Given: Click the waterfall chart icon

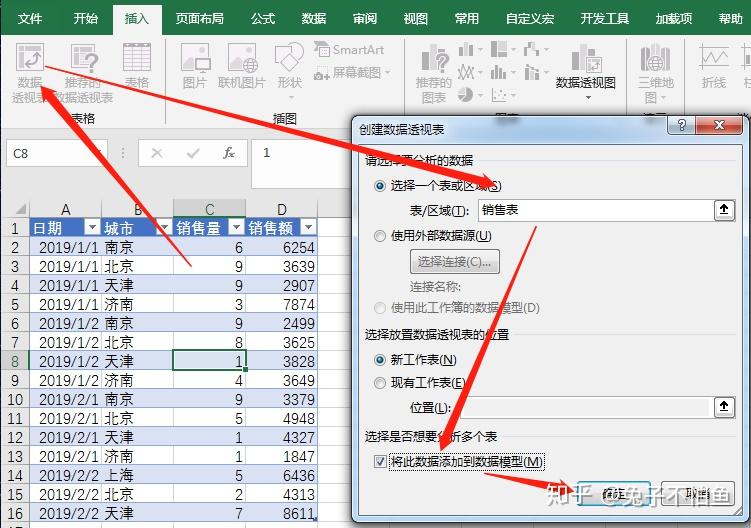Looking at the screenshot, I should 531,49.
